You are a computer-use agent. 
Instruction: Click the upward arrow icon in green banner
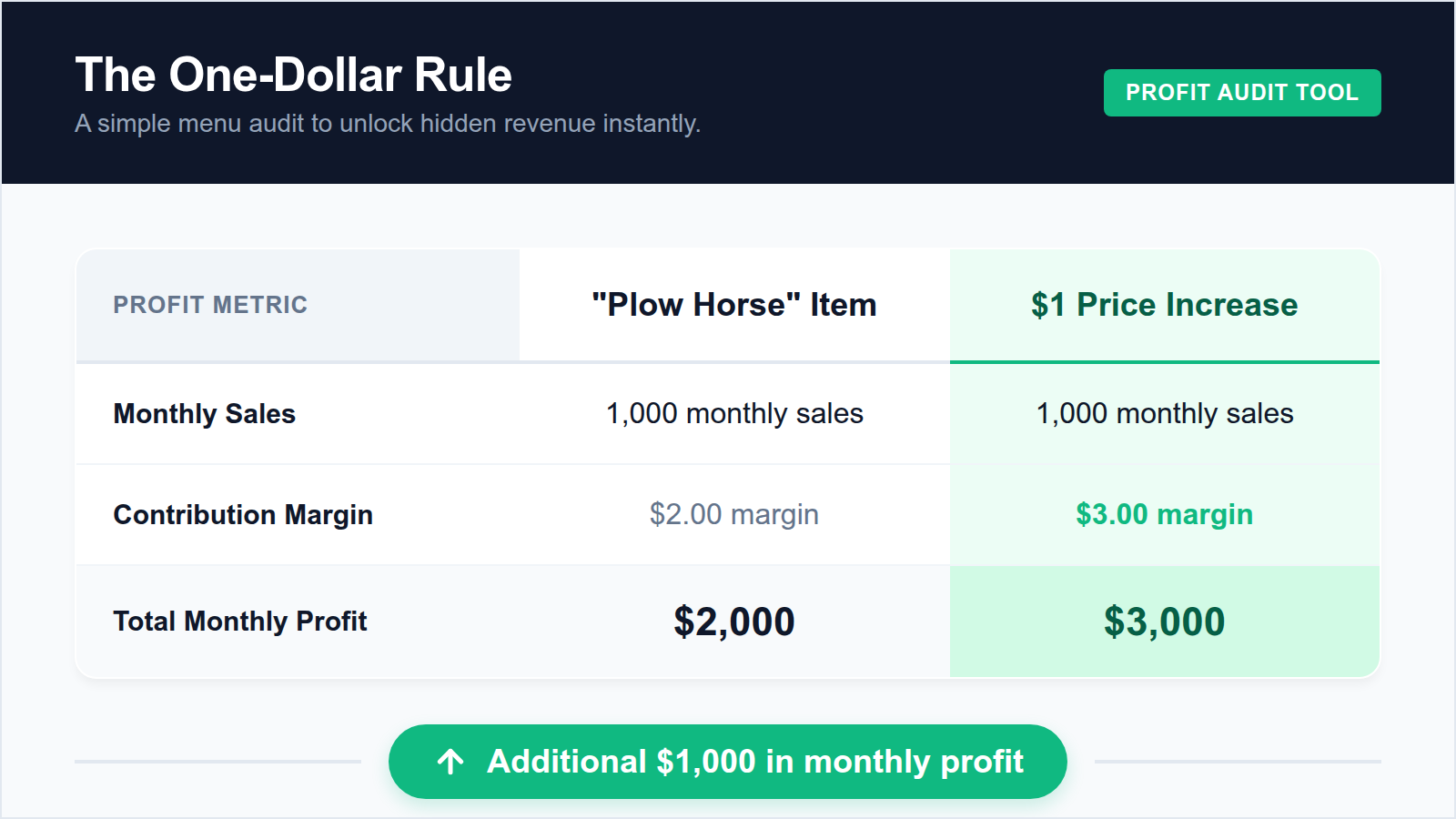coord(449,762)
